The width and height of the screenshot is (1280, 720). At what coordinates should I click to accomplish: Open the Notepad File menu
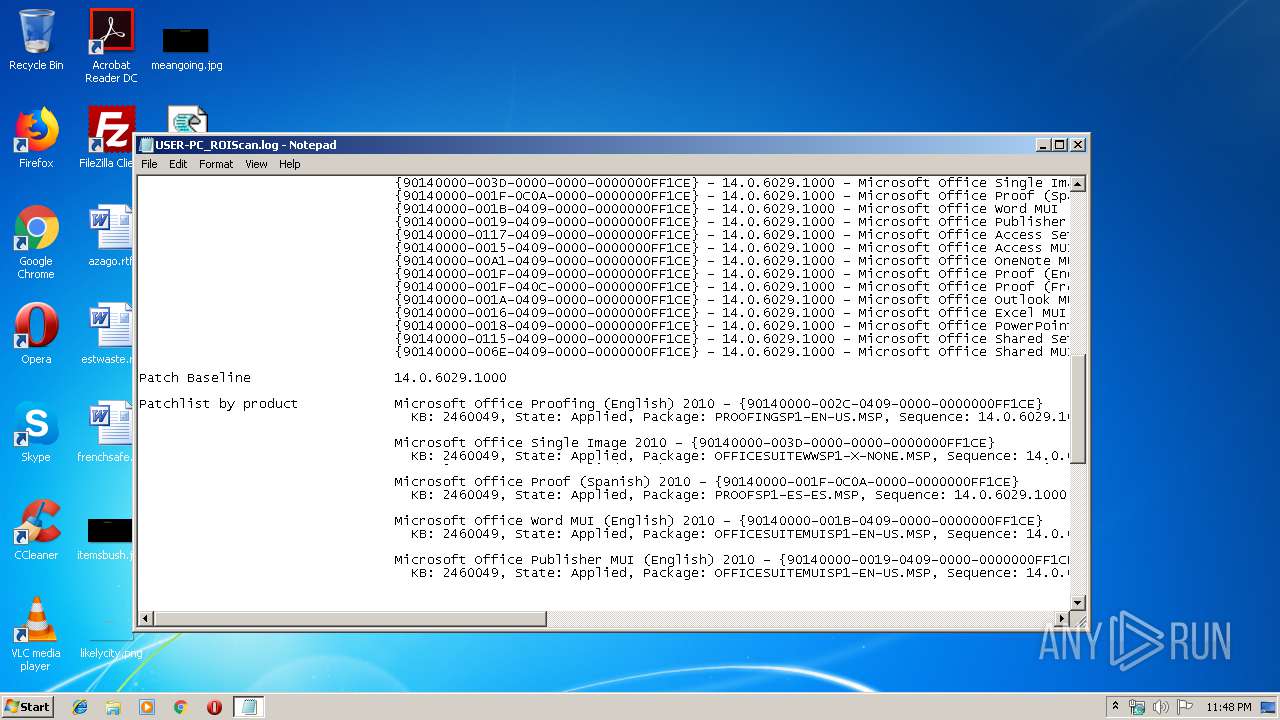pos(149,164)
